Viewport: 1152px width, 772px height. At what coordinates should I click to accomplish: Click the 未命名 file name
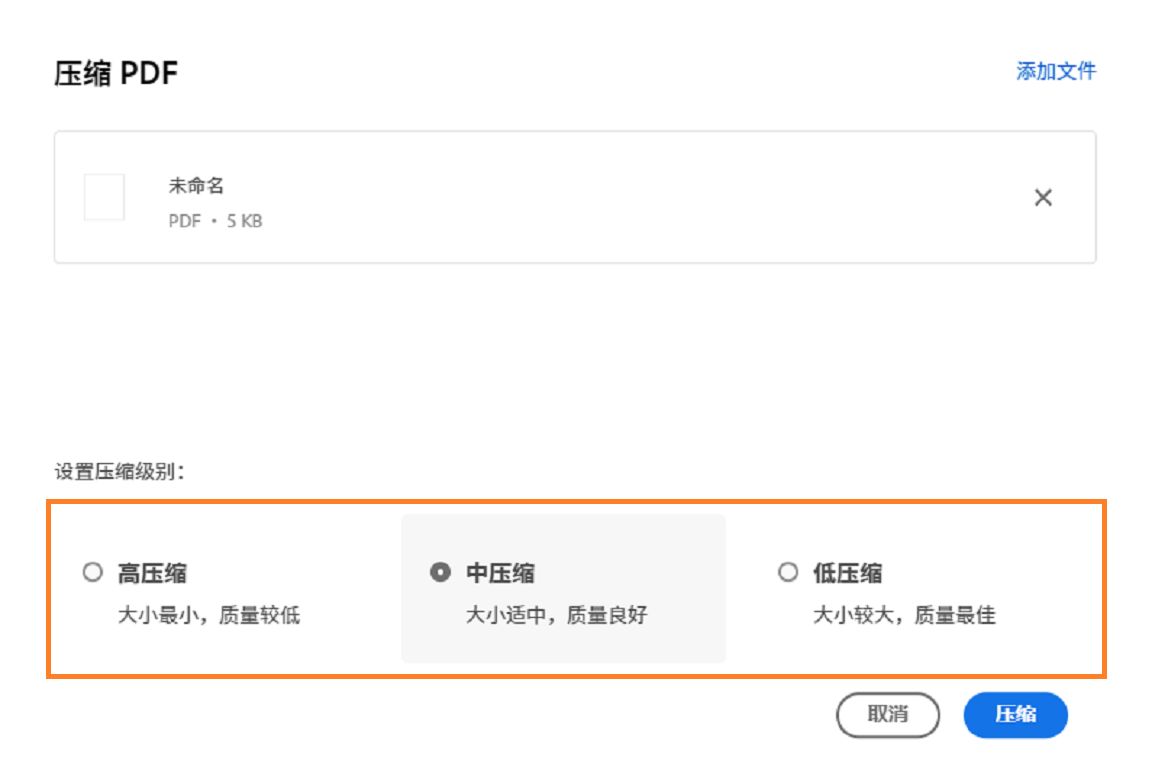point(196,186)
